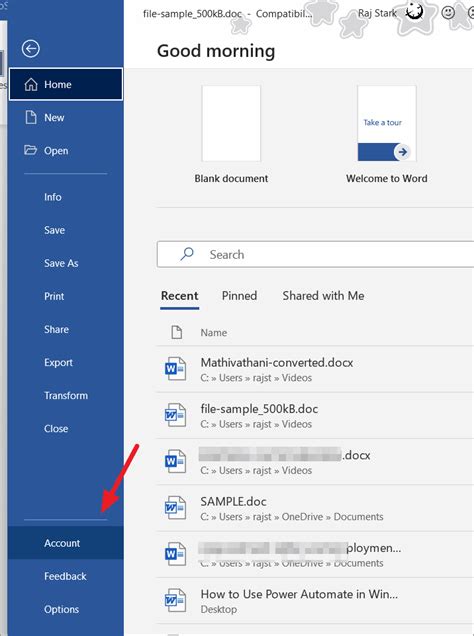The width and height of the screenshot is (474, 636).
Task: Click the smiley feedback face icon
Action: point(448,13)
